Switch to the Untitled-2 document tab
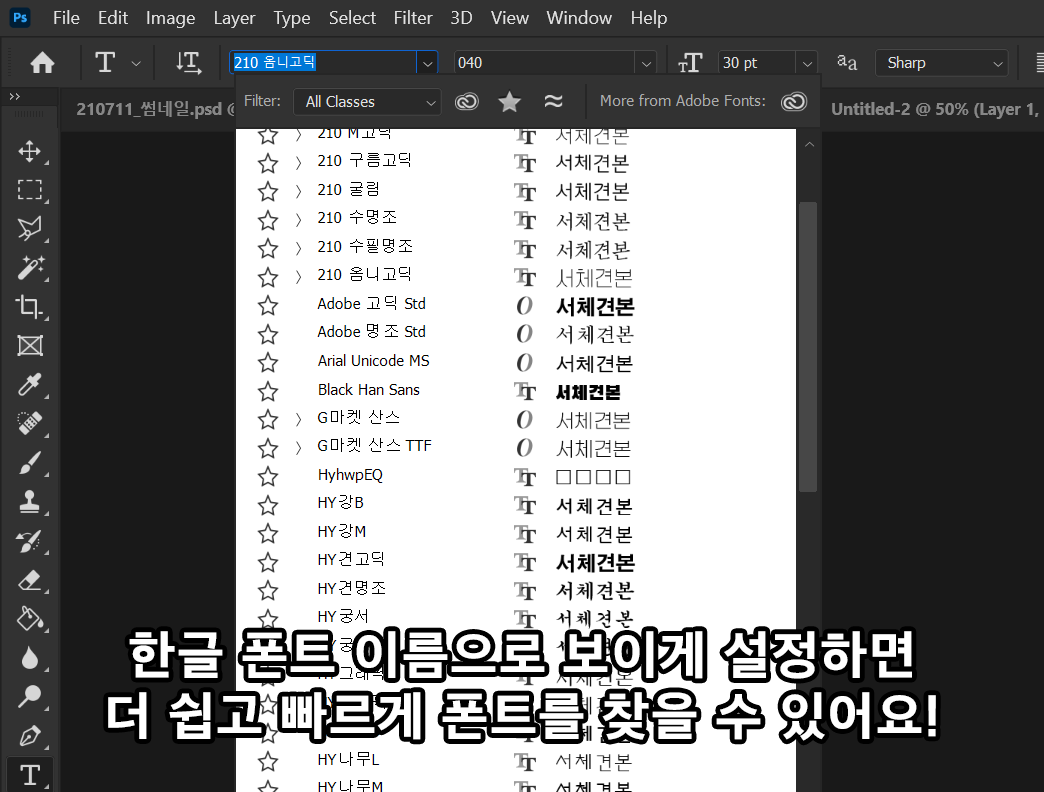 [933, 109]
